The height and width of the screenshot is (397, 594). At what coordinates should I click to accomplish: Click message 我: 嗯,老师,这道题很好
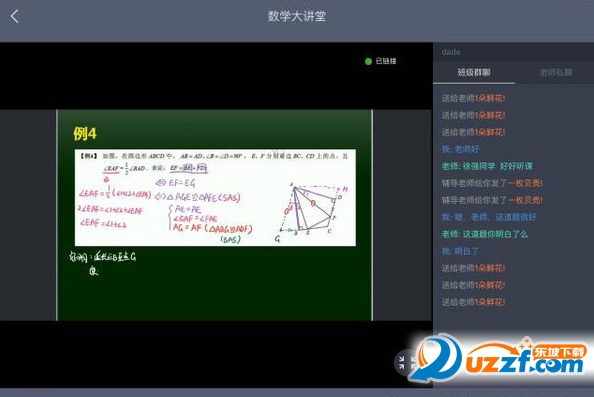tap(489, 217)
